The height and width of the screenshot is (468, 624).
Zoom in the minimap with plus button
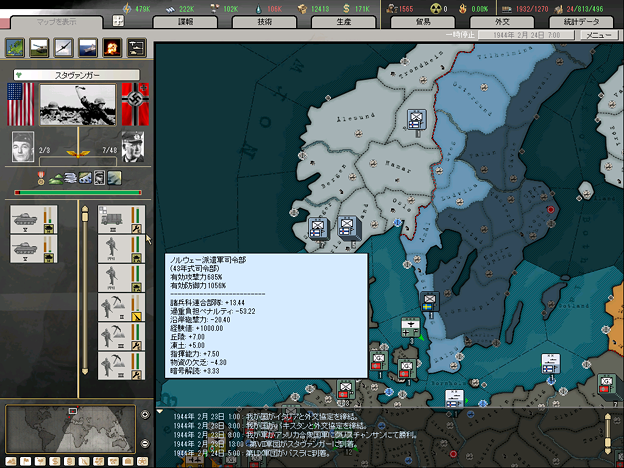click(145, 414)
